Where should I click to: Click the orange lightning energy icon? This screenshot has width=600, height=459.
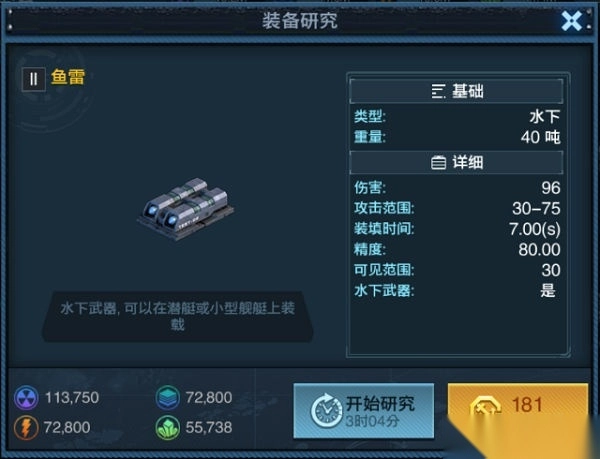(x=26, y=428)
